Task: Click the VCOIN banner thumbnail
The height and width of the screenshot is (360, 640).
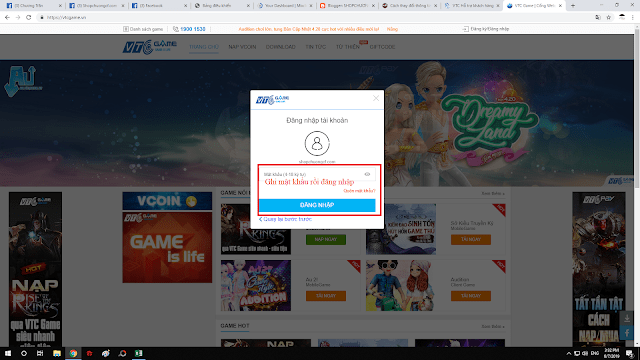Action: 167,201
